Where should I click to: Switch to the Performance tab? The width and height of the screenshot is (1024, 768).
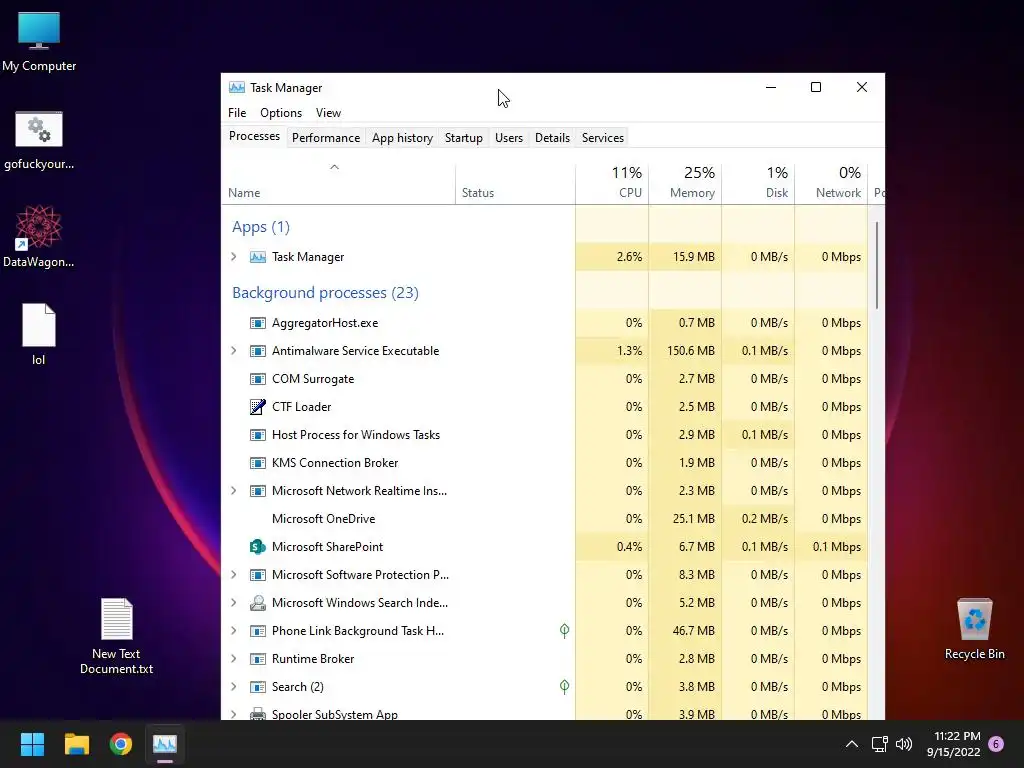(x=326, y=138)
